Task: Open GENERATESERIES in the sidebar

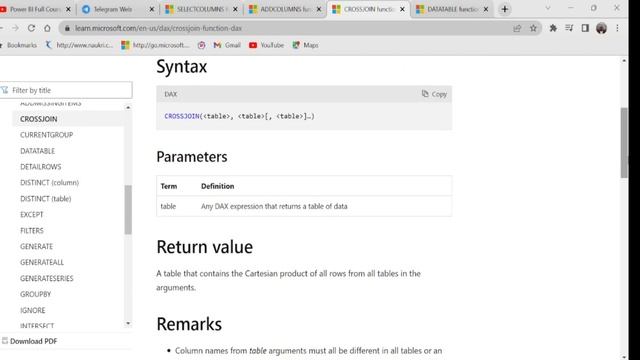Action: (x=47, y=278)
